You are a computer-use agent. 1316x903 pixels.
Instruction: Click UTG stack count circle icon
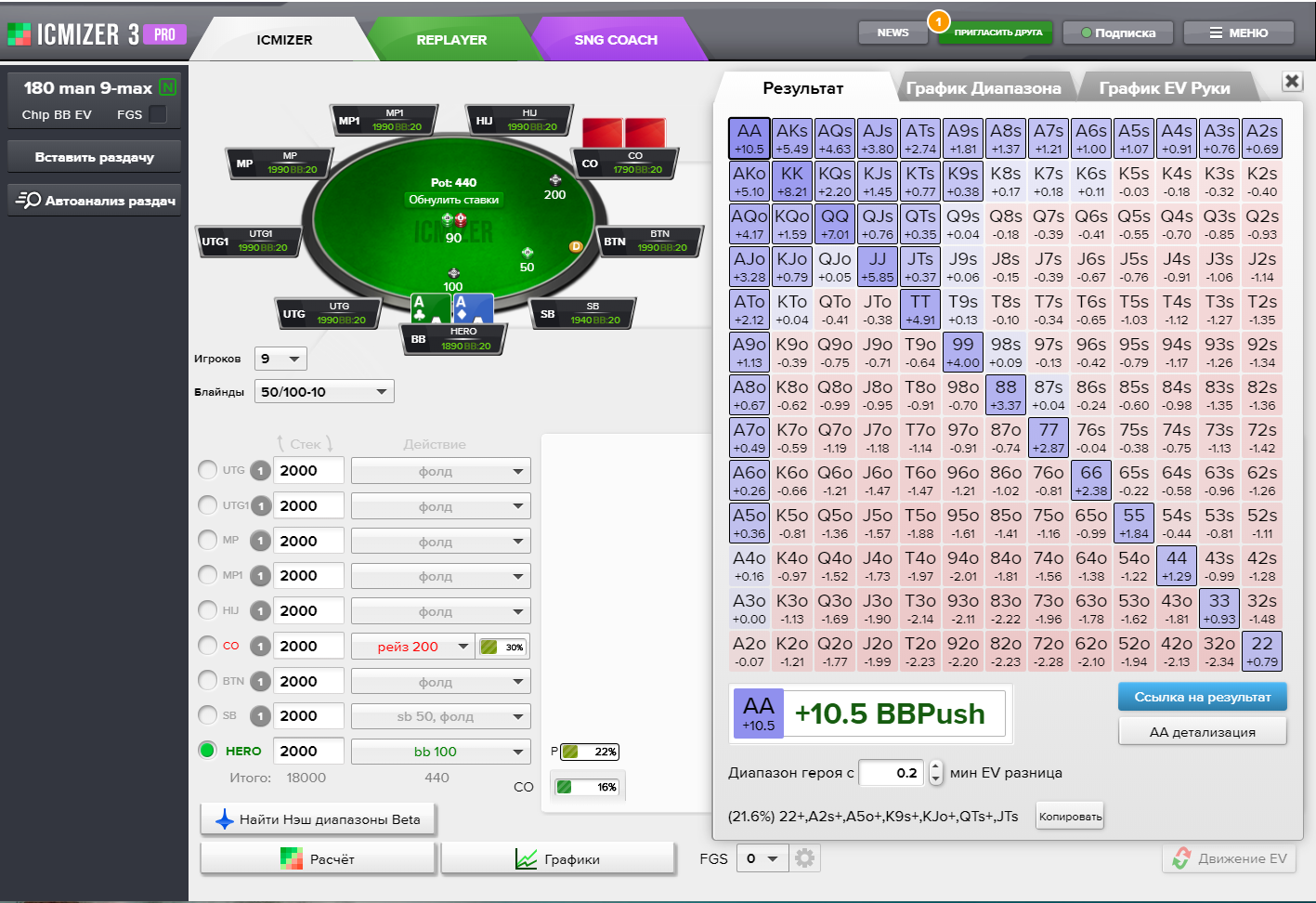[261, 471]
